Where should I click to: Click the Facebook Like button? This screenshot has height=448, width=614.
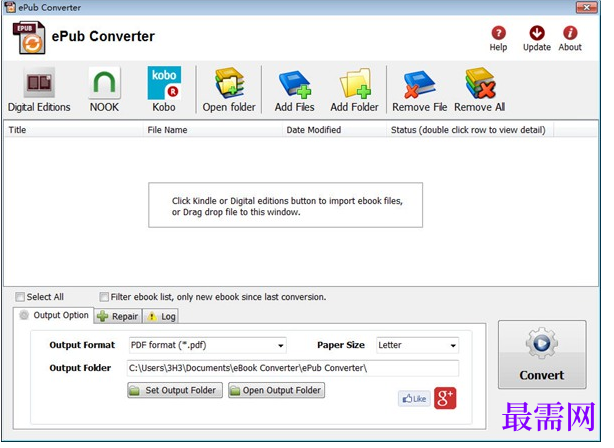[x=414, y=399]
